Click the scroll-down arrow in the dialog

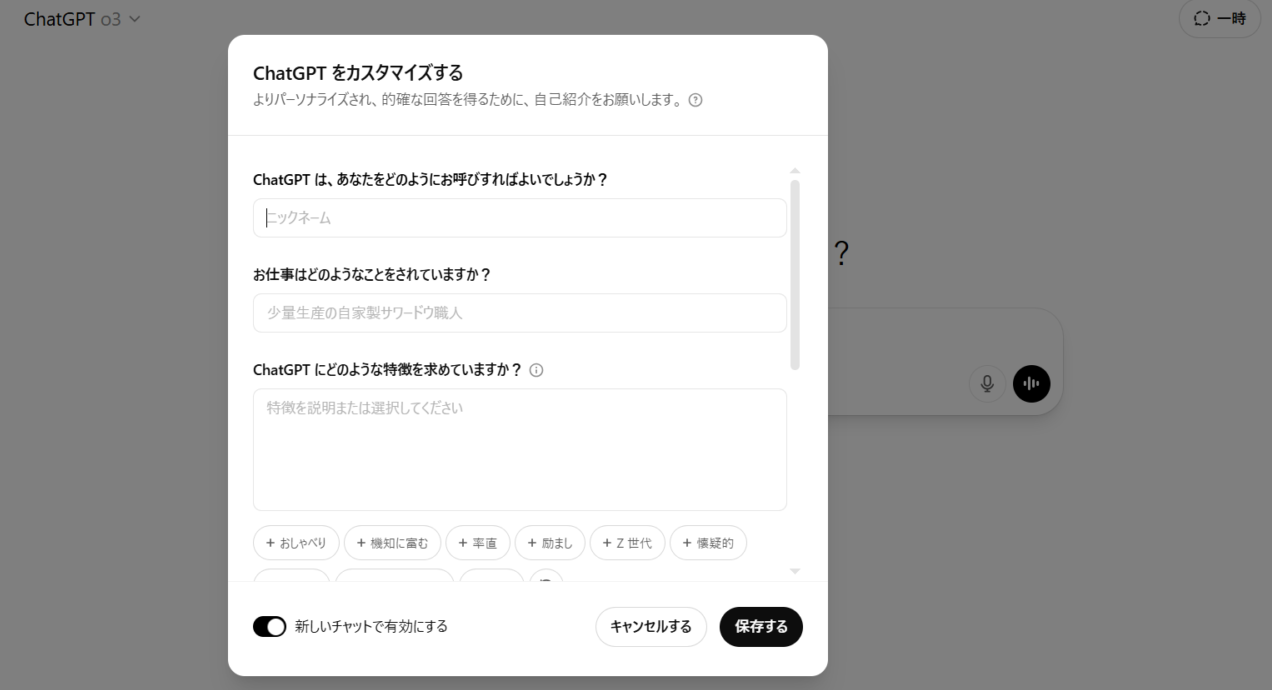795,571
